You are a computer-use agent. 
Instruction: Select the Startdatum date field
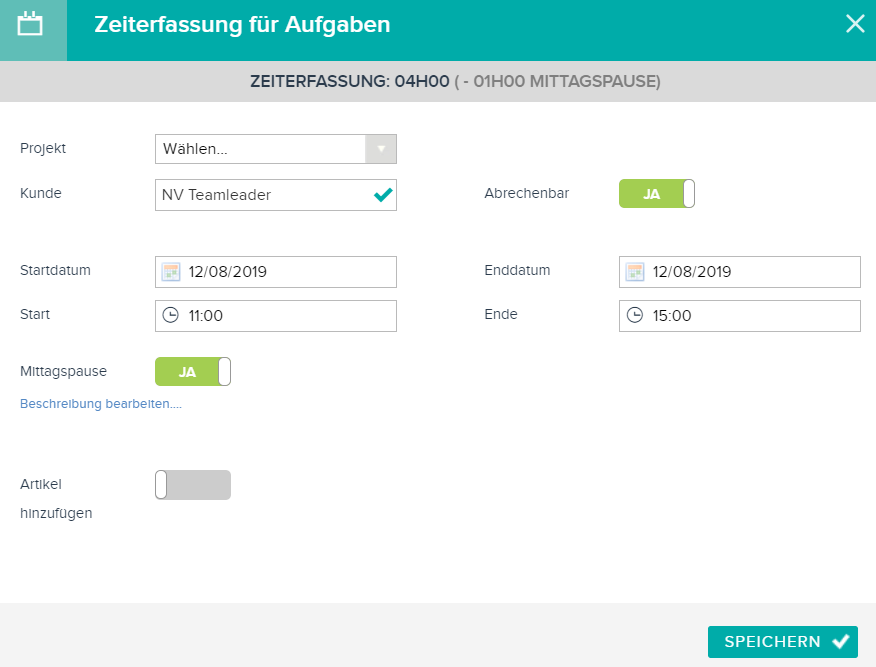(x=276, y=272)
